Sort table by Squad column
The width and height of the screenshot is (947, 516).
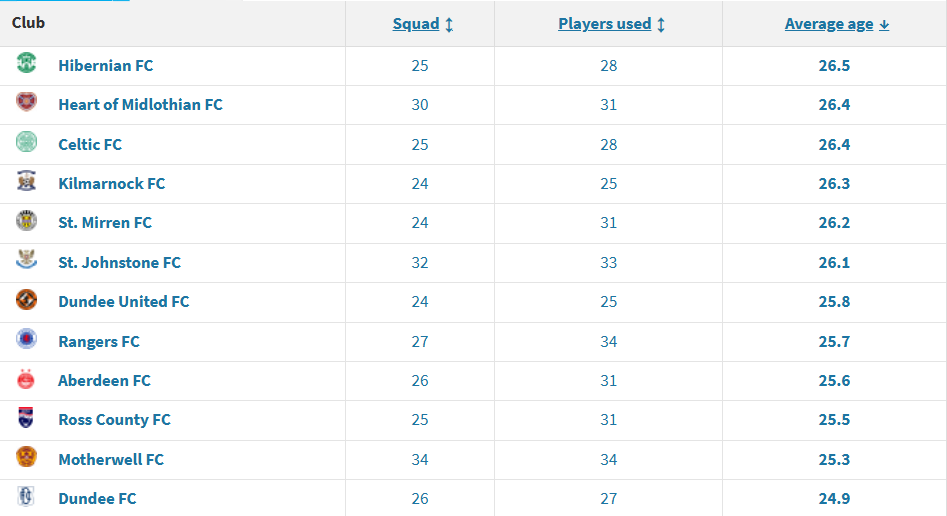coord(423,24)
